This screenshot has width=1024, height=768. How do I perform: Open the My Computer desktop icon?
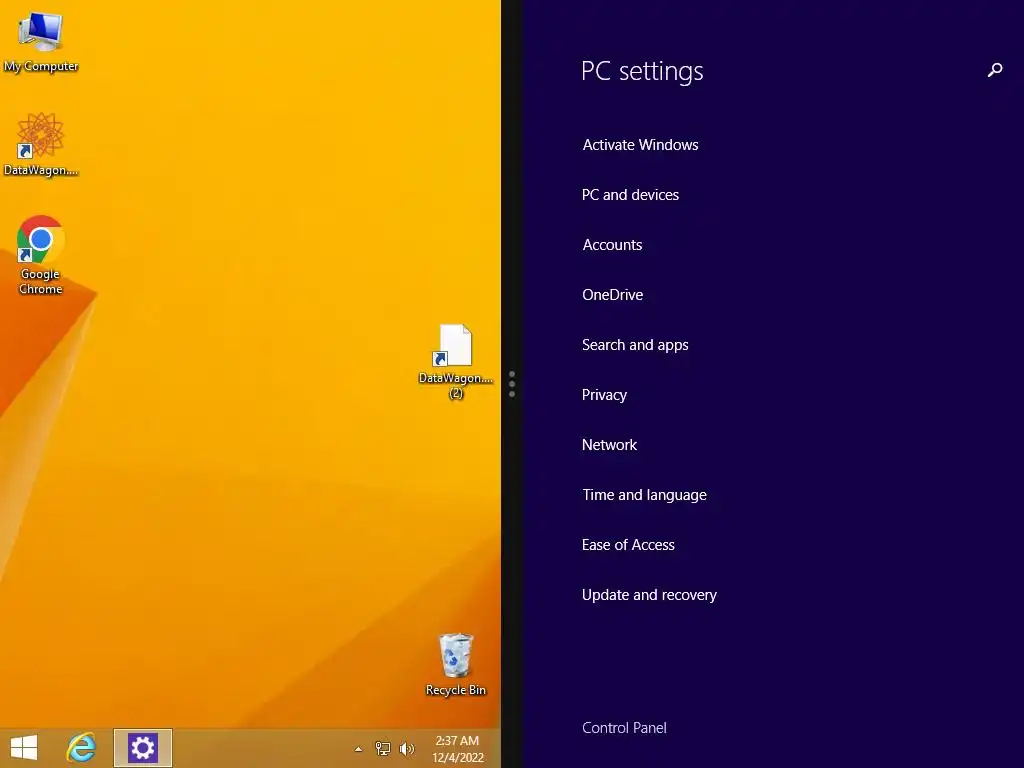tap(40, 41)
